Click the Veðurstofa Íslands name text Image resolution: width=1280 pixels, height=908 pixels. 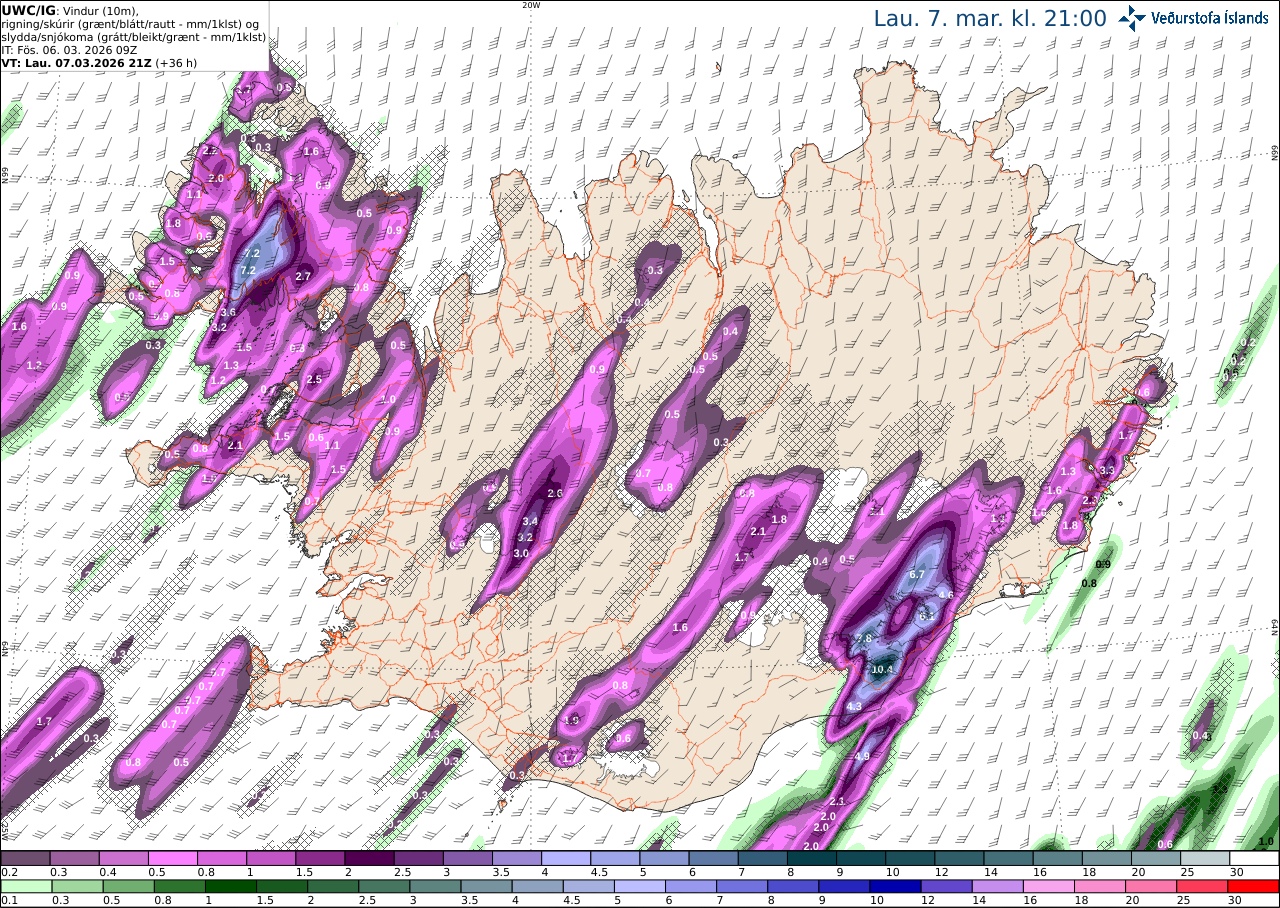click(1210, 18)
